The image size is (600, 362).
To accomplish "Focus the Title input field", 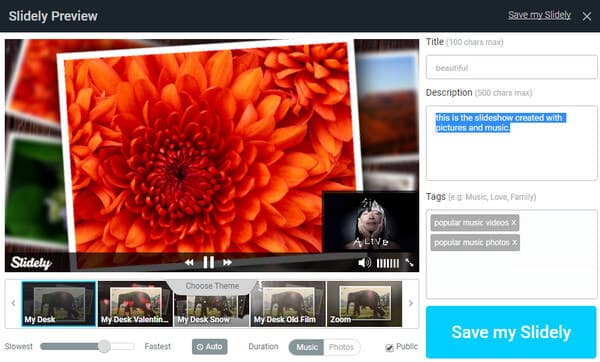I will 512,67.
